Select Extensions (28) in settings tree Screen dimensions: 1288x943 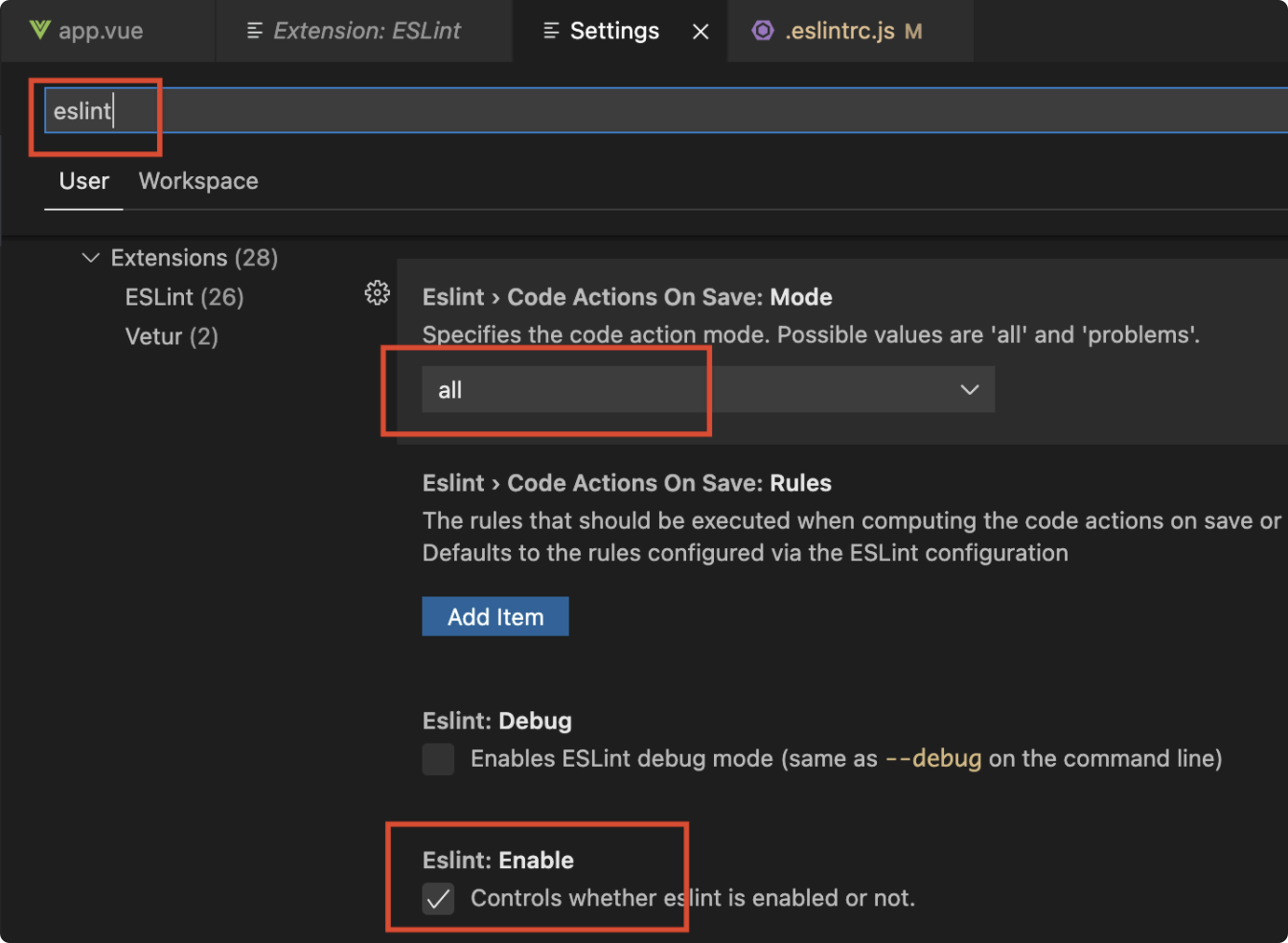(195, 258)
